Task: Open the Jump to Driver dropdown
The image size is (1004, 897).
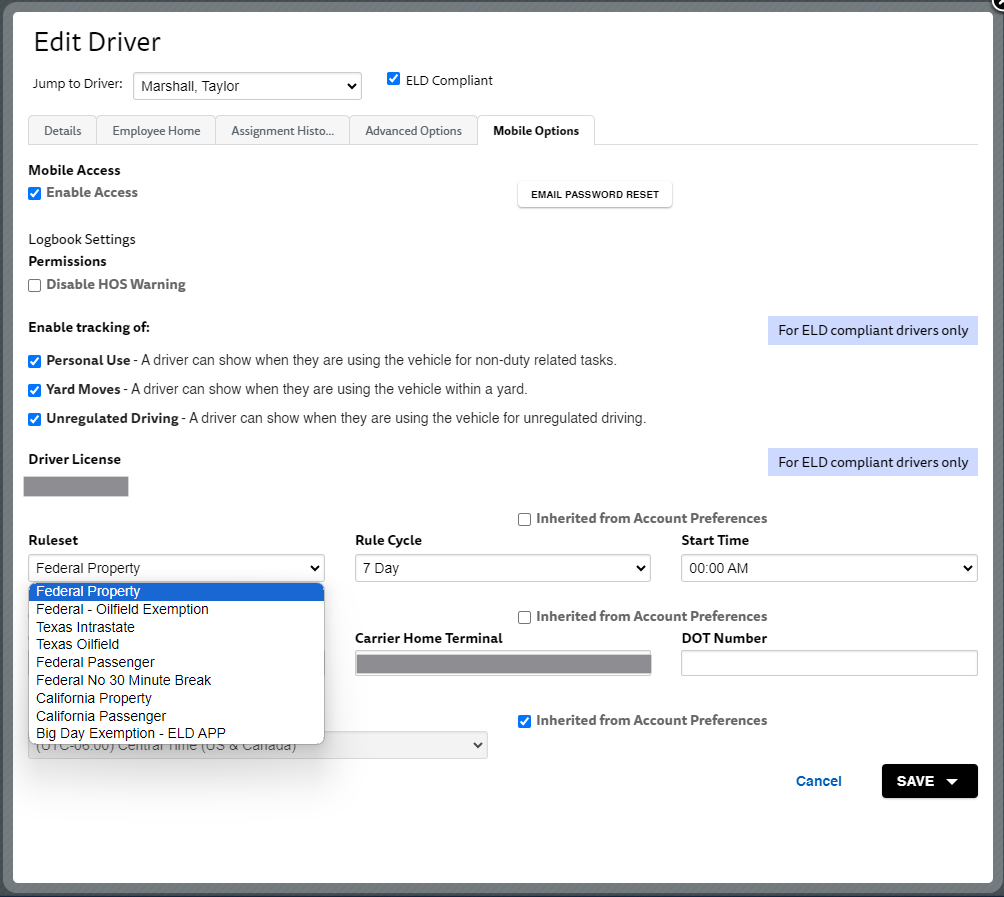Action: click(x=247, y=86)
